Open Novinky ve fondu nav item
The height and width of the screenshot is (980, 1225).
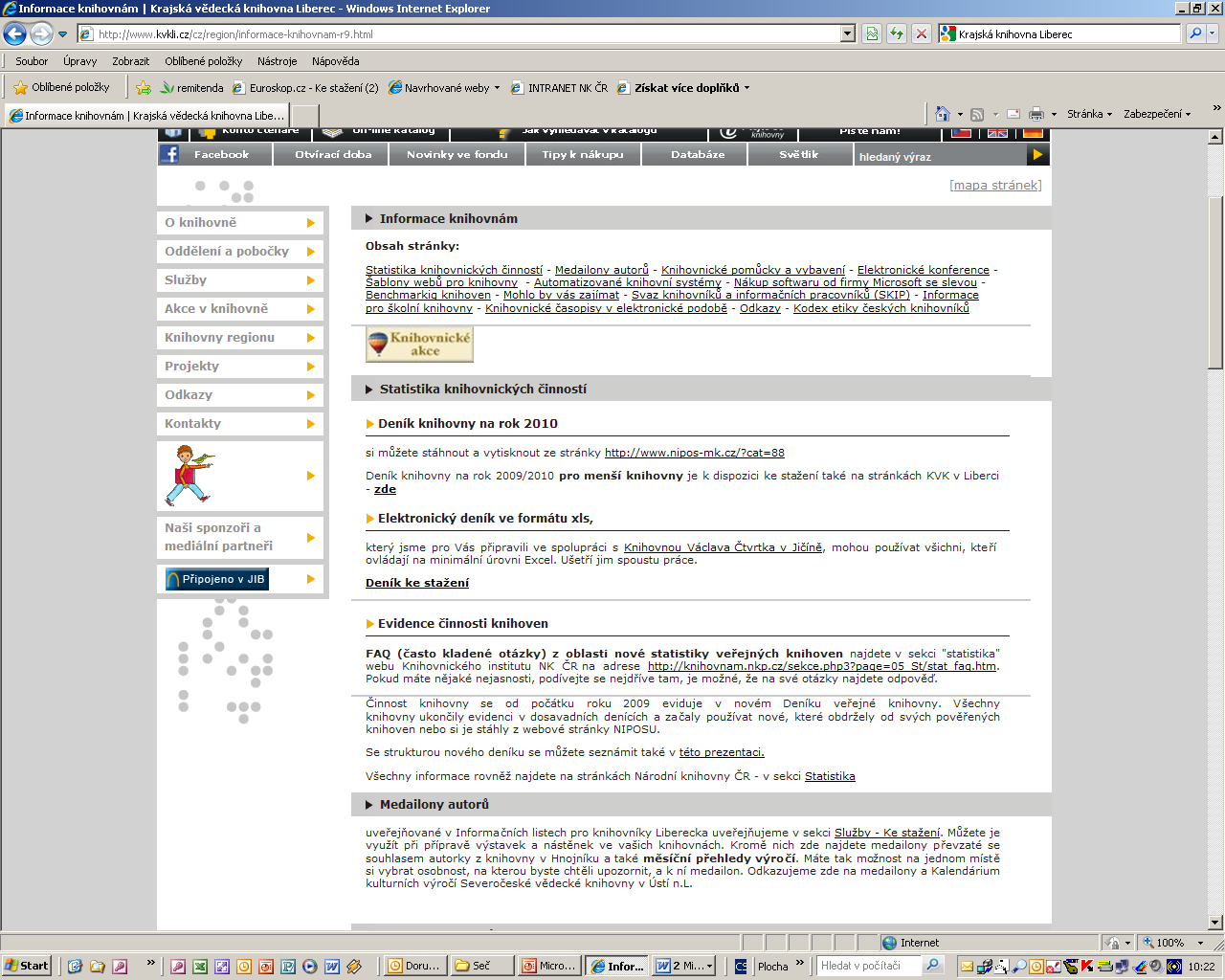click(457, 154)
